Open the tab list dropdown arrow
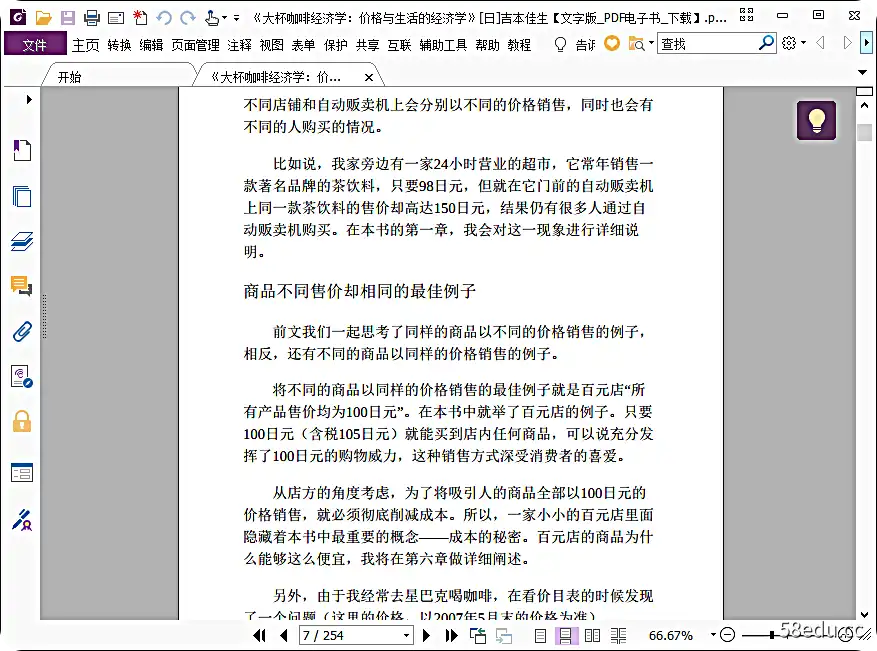This screenshot has width=877, height=651. 862,72
